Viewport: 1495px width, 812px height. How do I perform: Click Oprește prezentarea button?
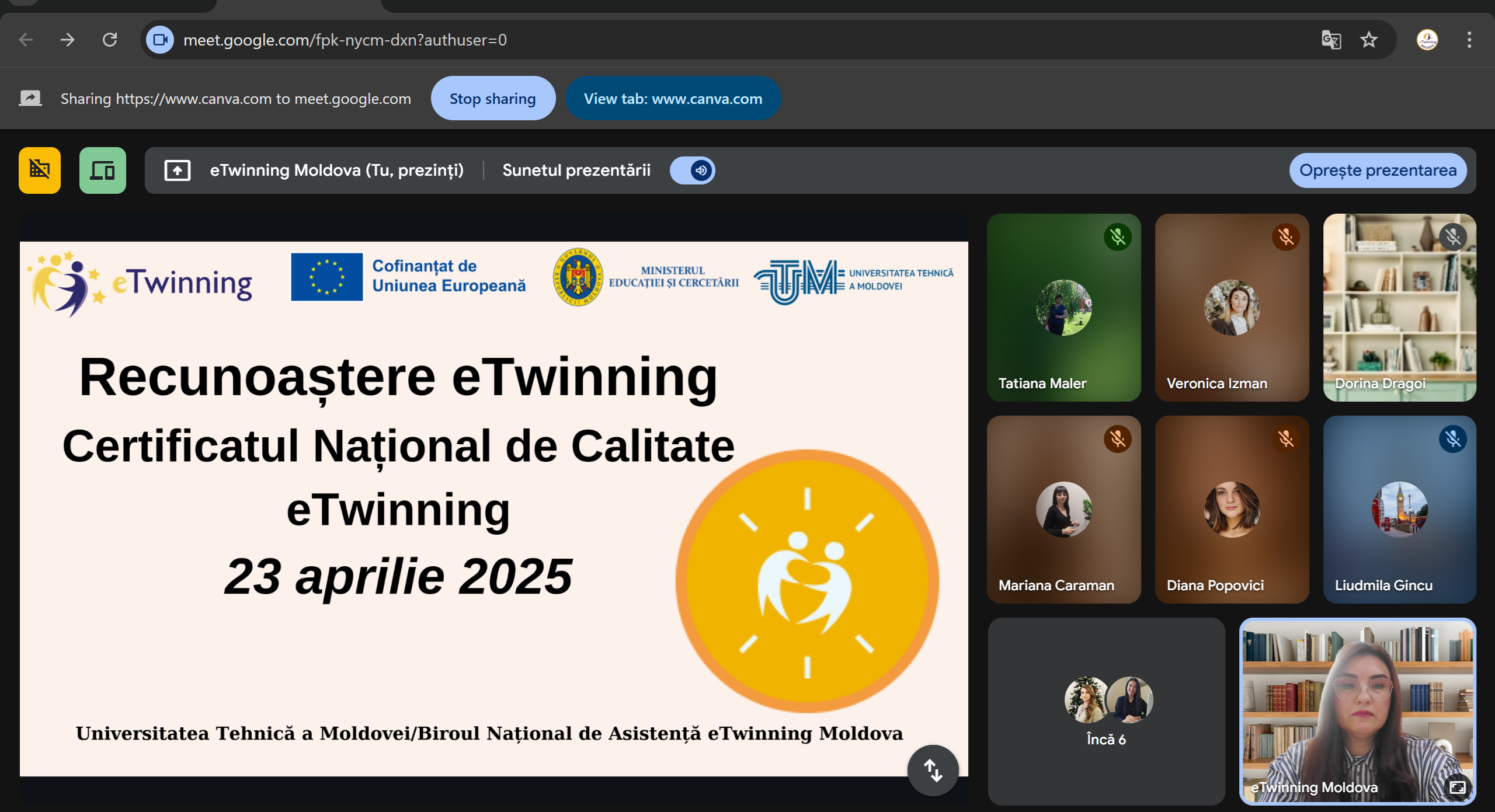pos(1378,170)
